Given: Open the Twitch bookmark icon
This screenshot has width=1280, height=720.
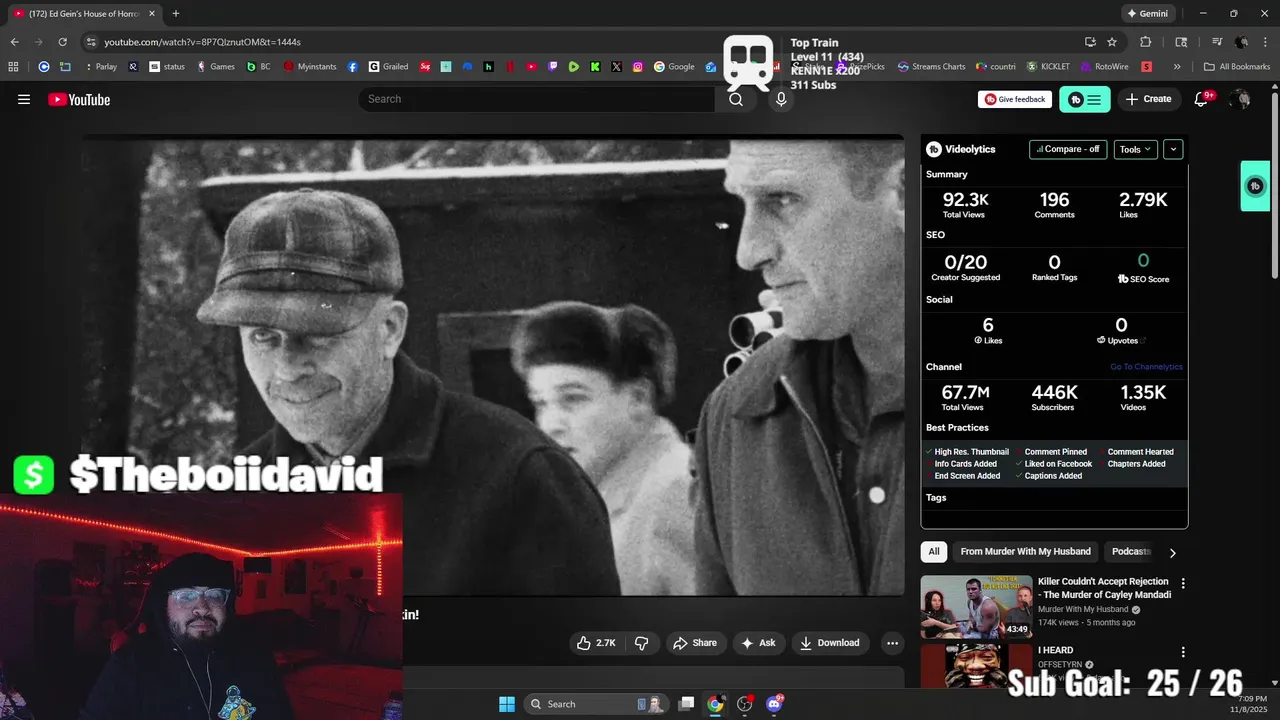Looking at the screenshot, I should coord(552,67).
